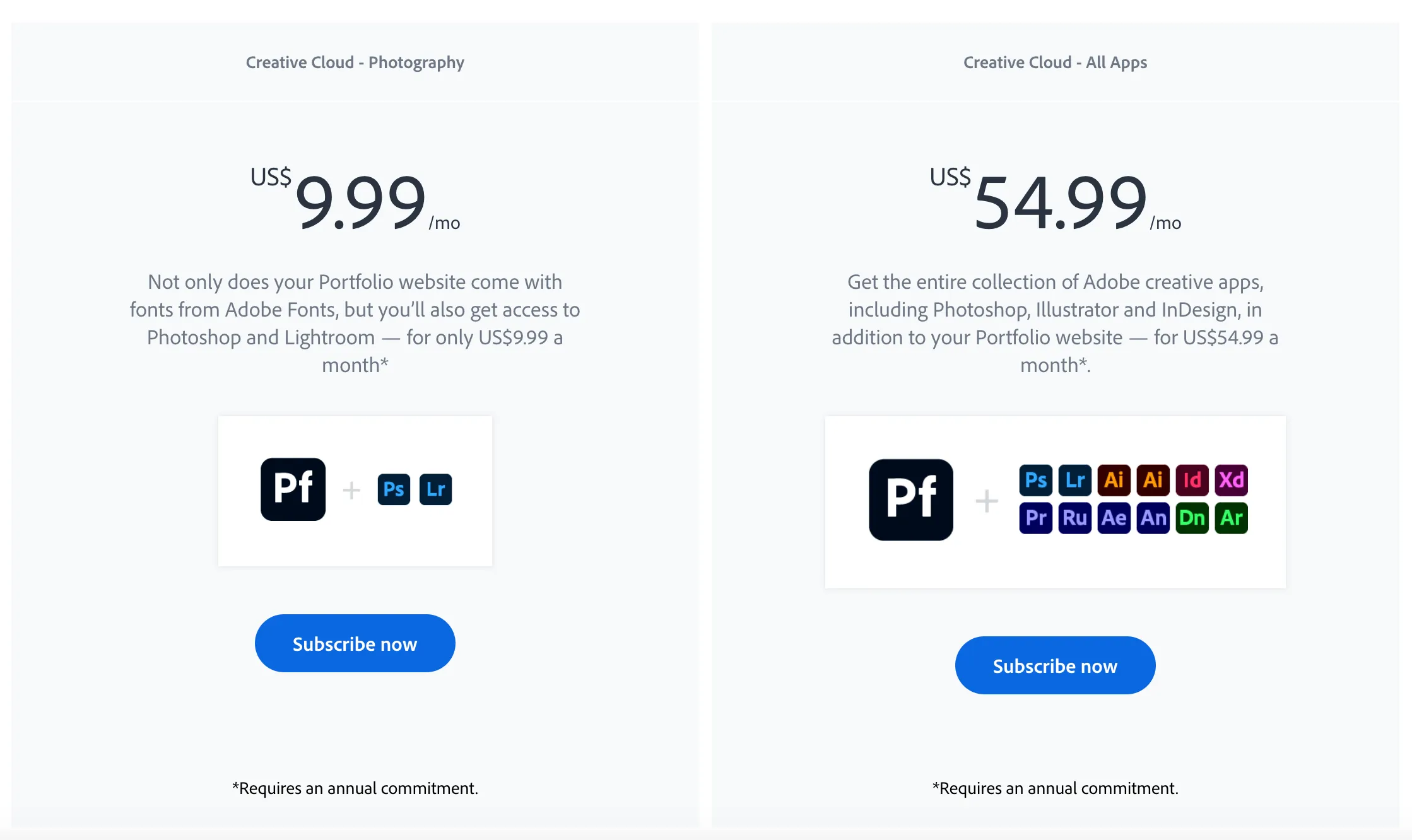
Task: Subscribe to the Photography plan
Action: [355, 643]
